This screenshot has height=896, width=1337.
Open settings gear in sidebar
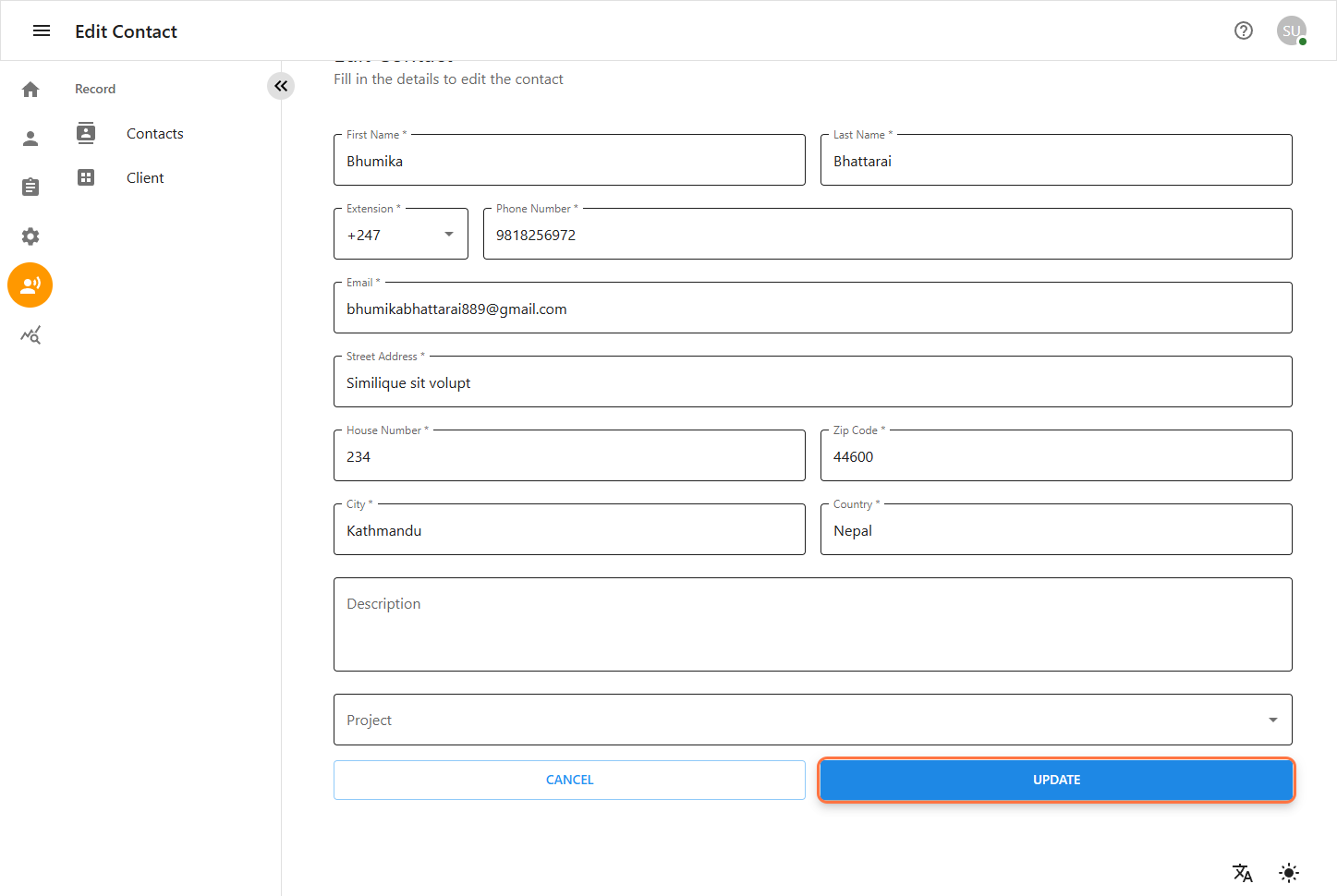click(30, 236)
